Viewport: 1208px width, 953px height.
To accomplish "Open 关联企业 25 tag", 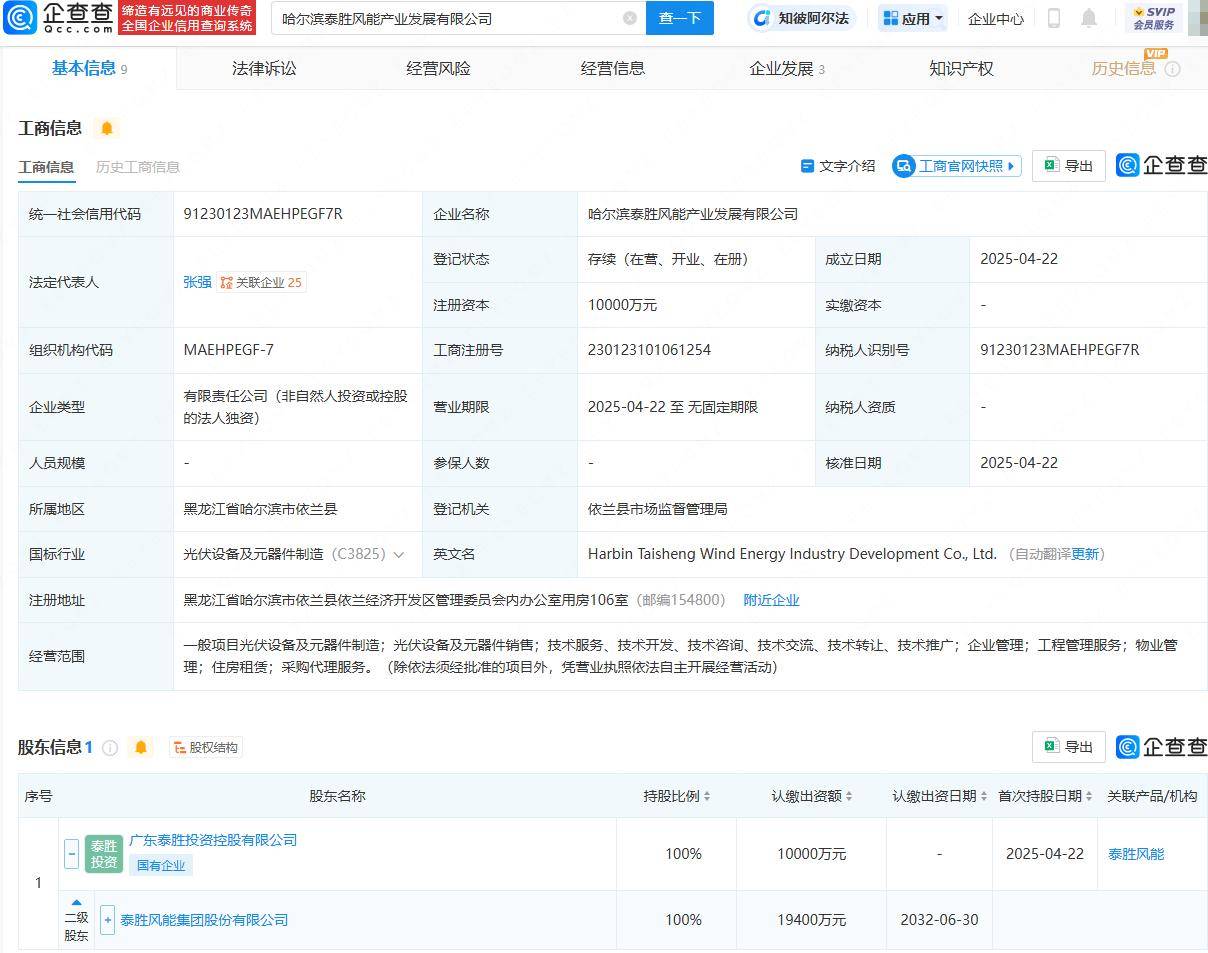I will click(x=261, y=282).
